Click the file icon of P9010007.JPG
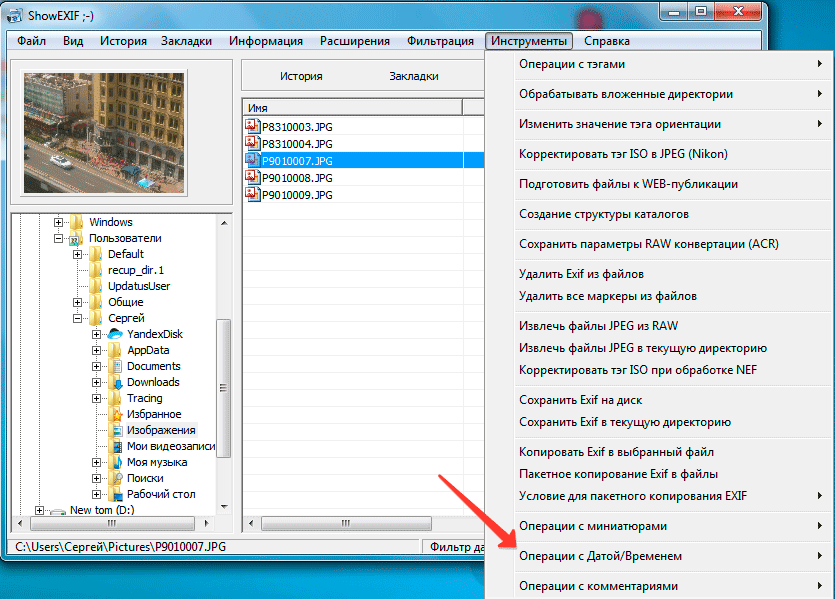835x599 pixels. pos(252,160)
